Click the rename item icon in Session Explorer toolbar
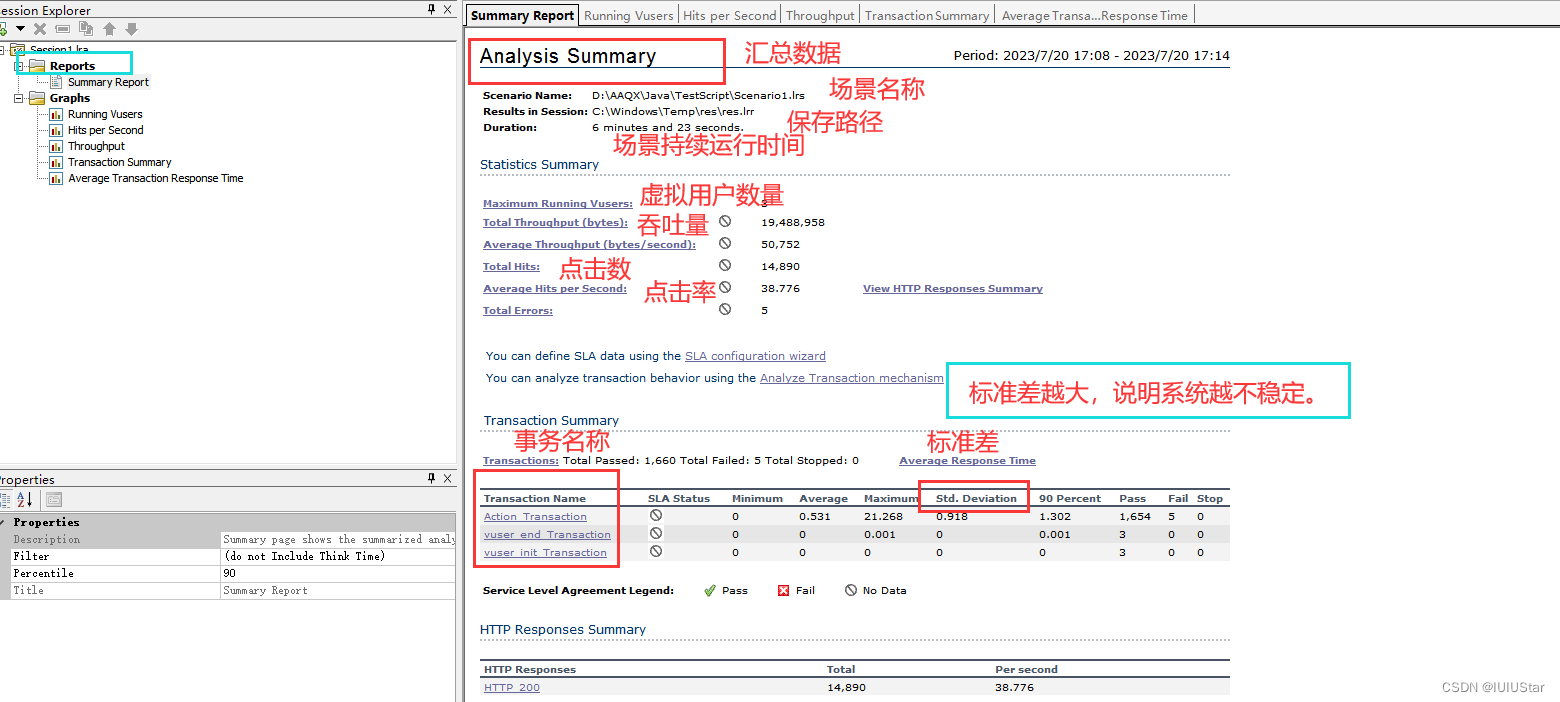1560x702 pixels. point(63,28)
